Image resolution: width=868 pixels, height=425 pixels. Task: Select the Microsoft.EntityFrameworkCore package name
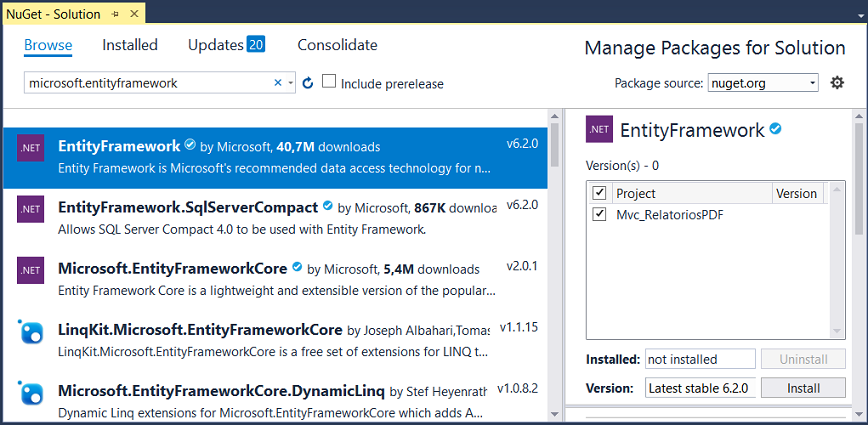[173, 269]
